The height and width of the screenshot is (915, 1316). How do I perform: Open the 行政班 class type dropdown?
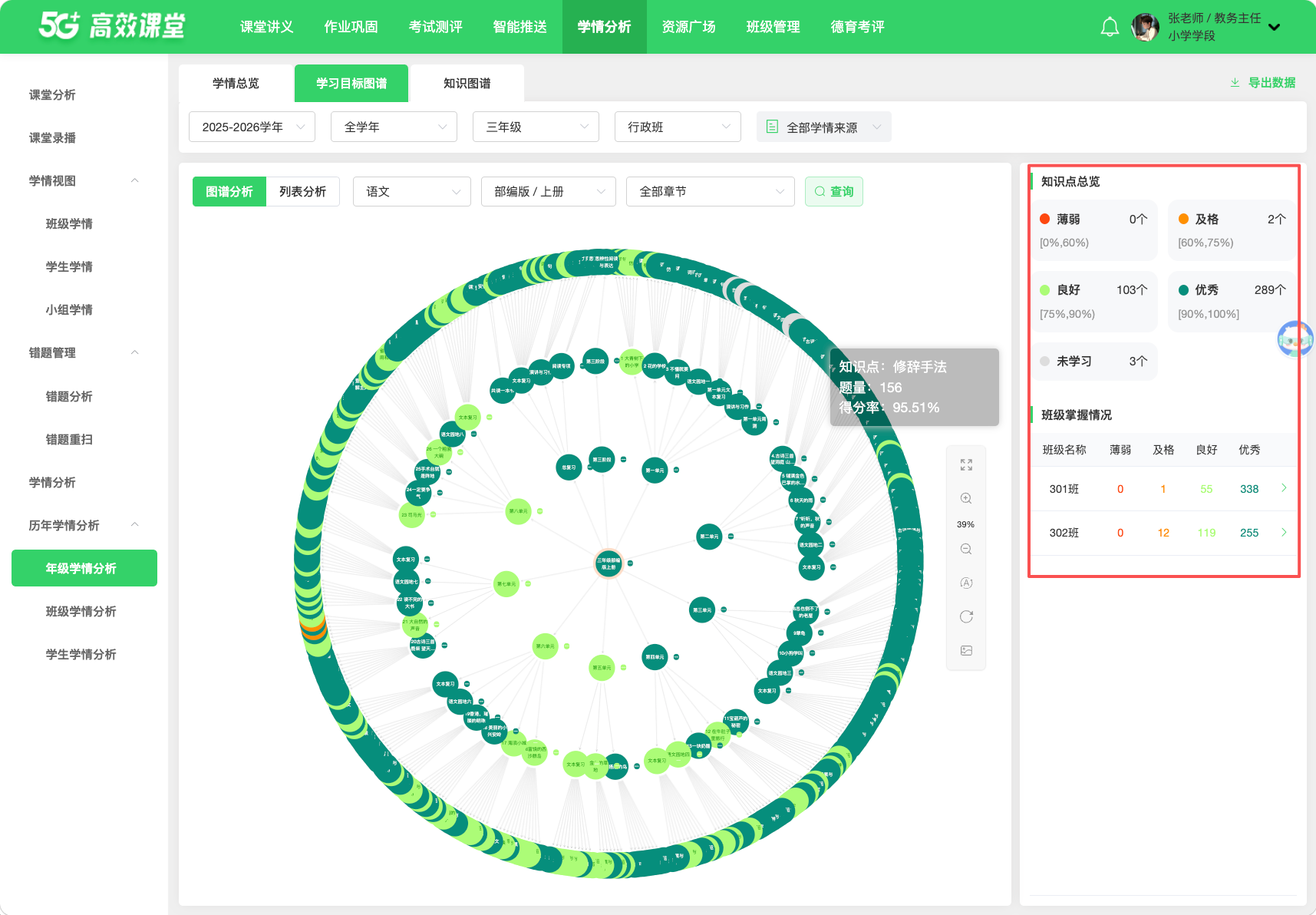click(678, 127)
